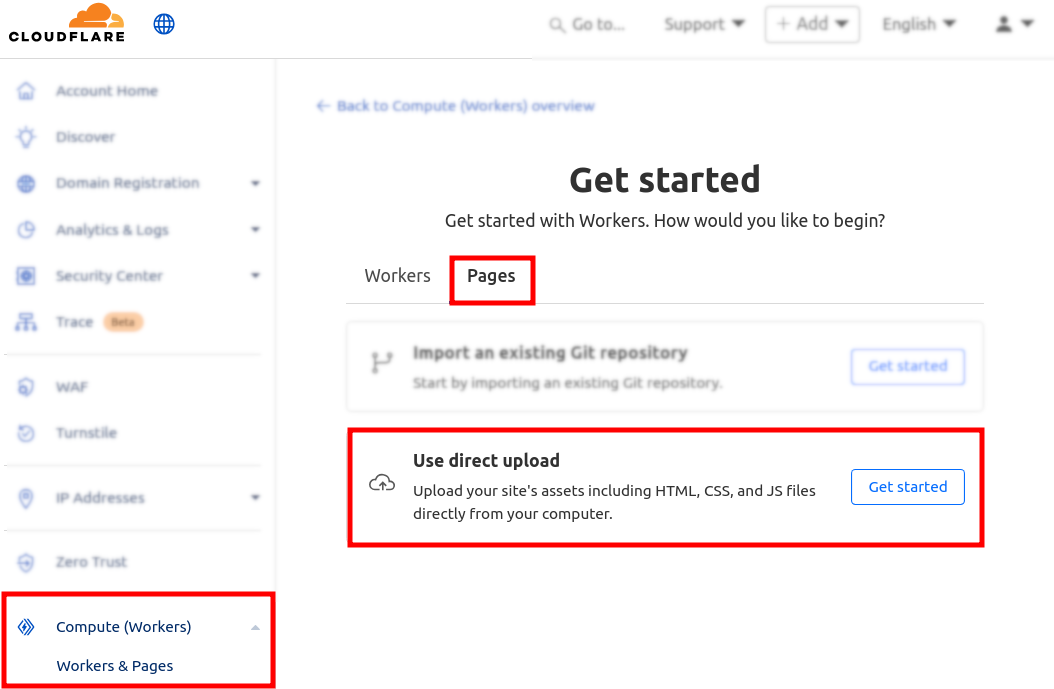The height and width of the screenshot is (689, 1054).
Task: Open the English language dropdown
Action: 918,24
